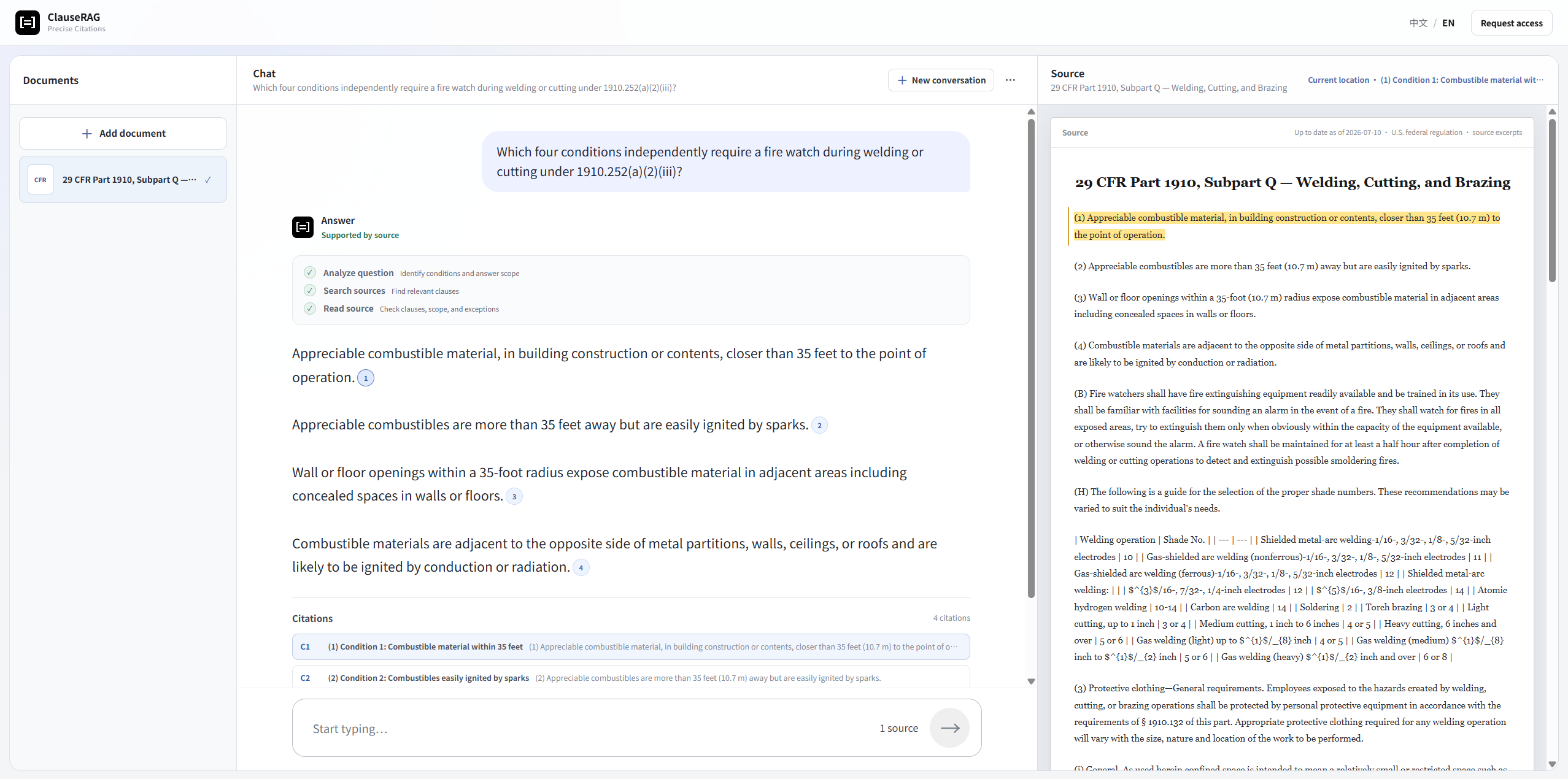The height and width of the screenshot is (779, 1568).
Task: Start a New conversation
Action: [x=941, y=80]
